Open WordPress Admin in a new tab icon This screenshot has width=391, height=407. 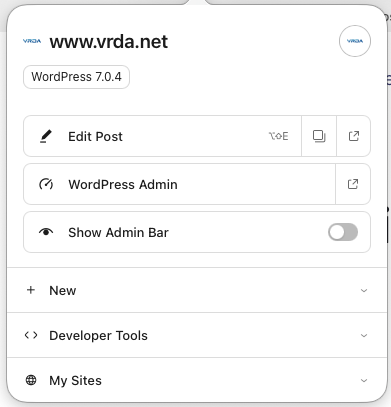[x=353, y=184]
